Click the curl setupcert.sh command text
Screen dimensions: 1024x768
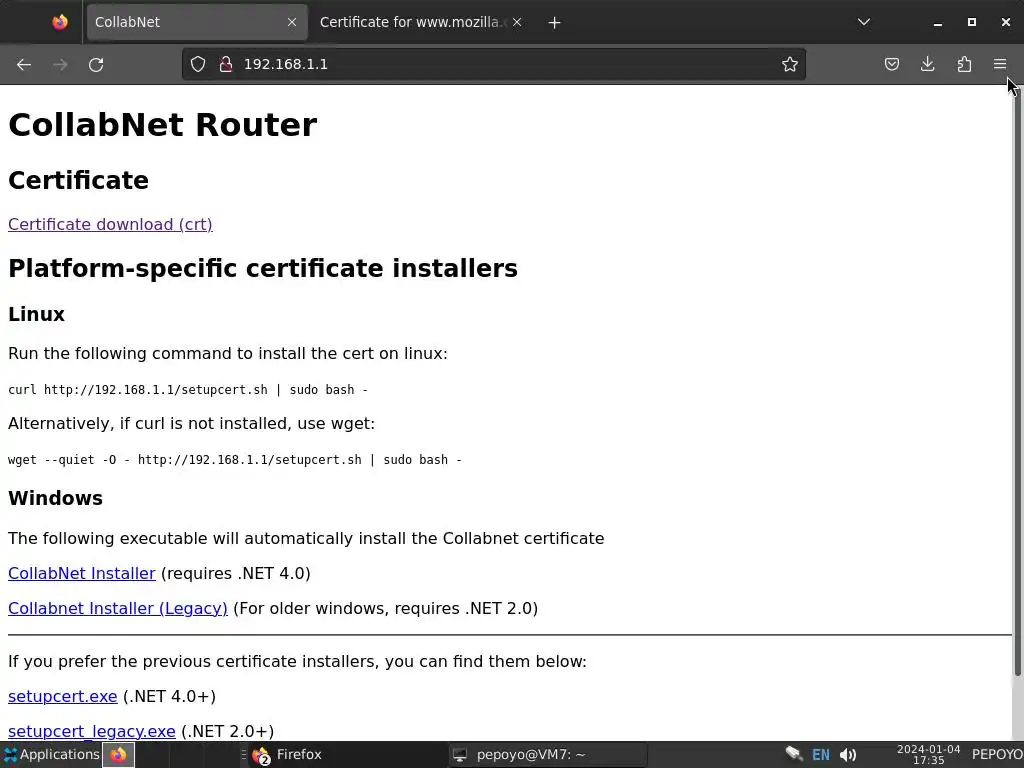pos(188,390)
